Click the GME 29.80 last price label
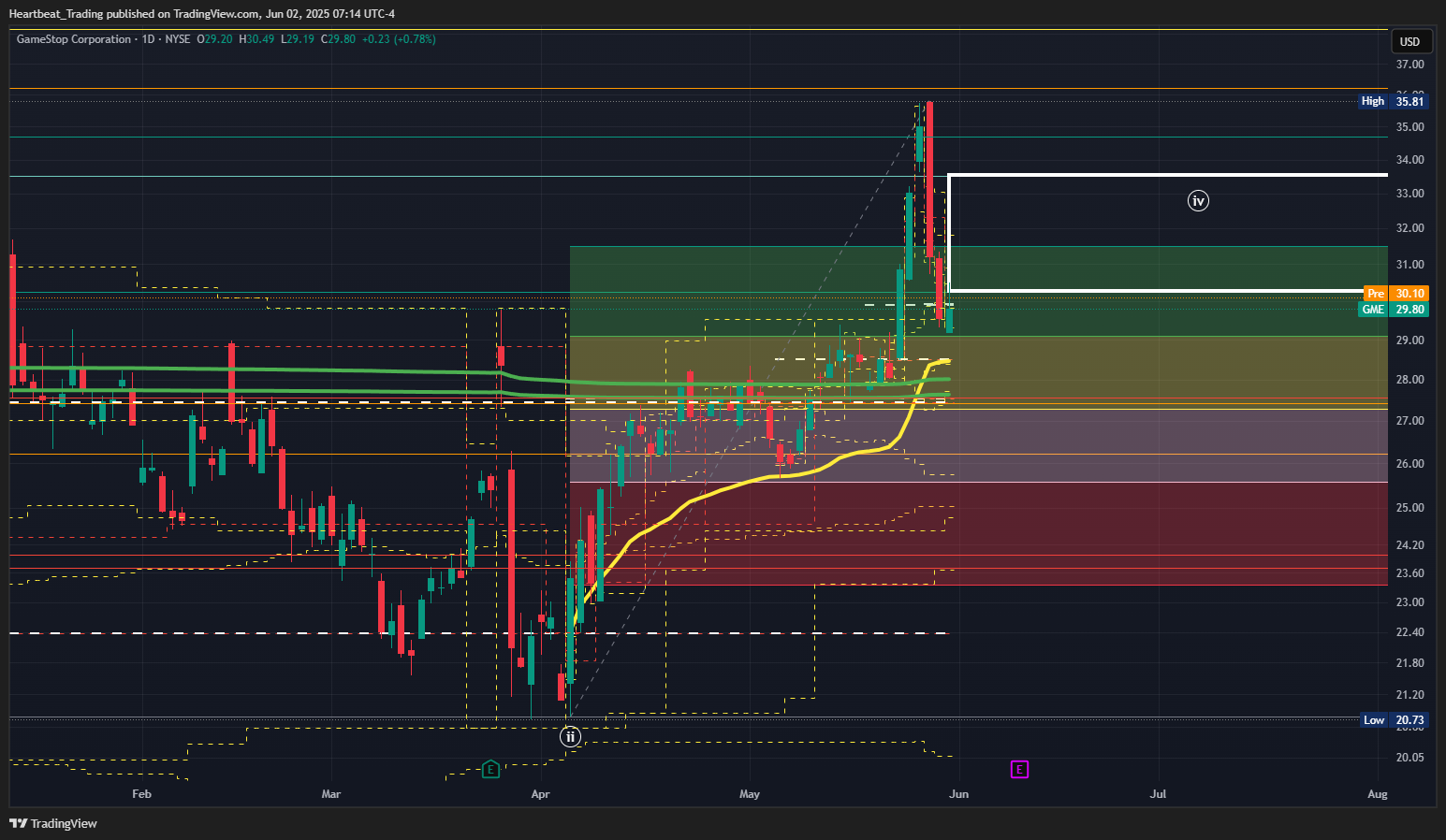 pyautogui.click(x=1393, y=310)
